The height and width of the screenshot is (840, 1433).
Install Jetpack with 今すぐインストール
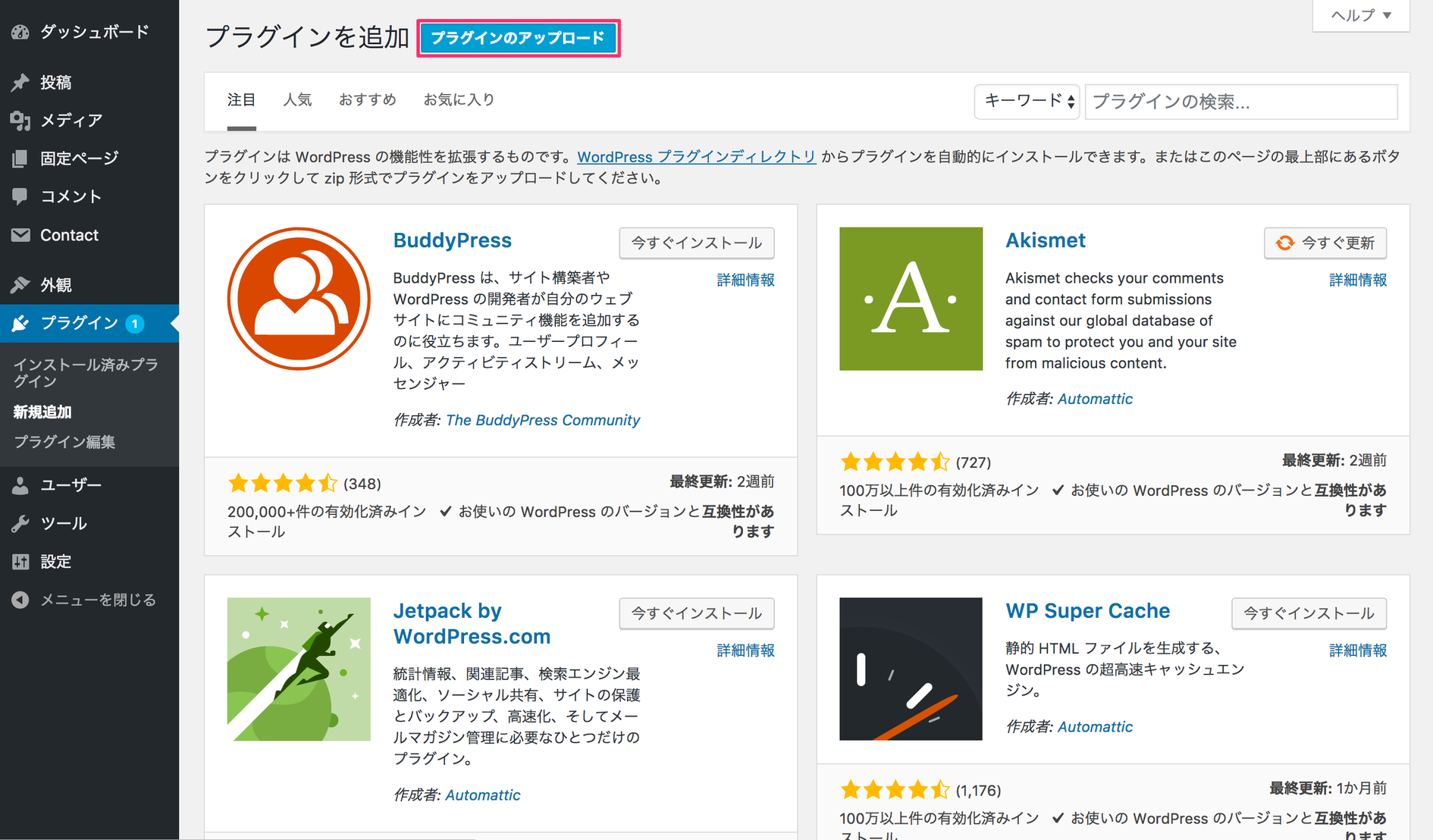(697, 613)
